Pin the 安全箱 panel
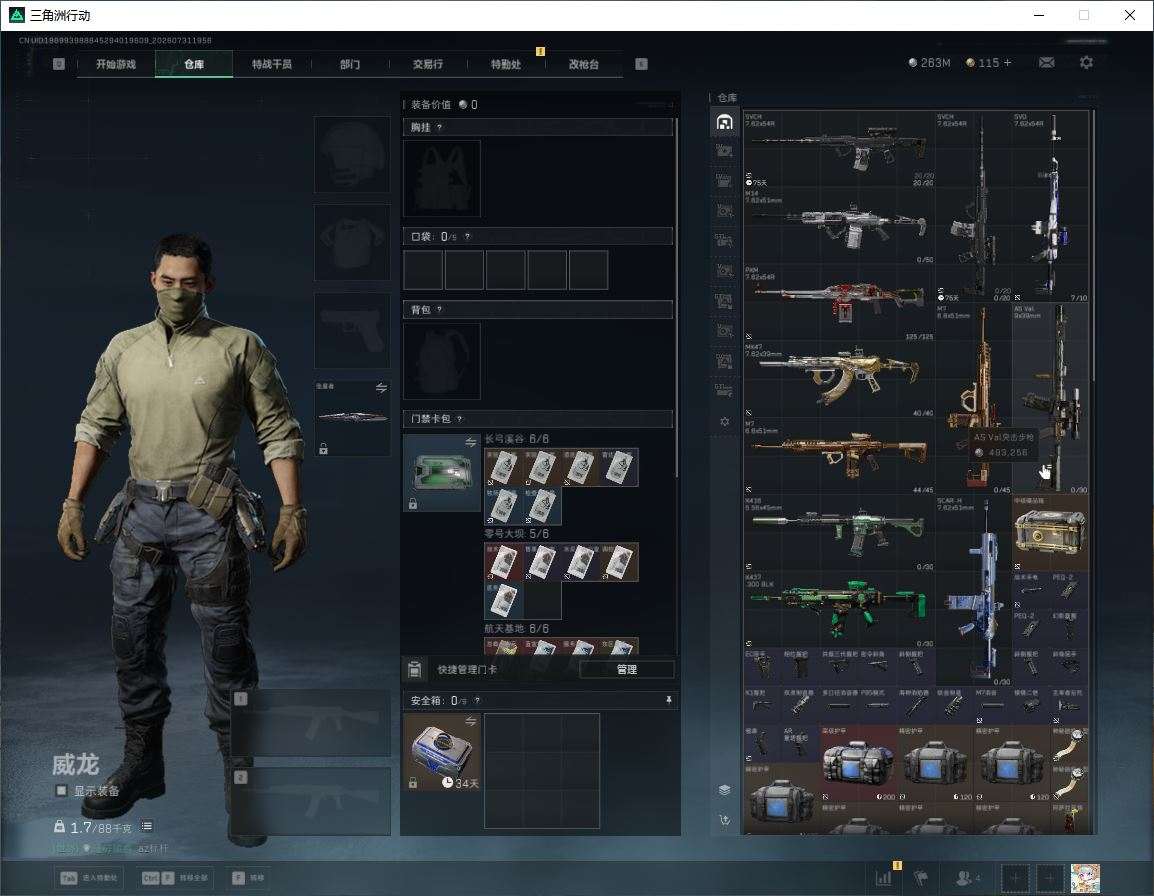 tap(668, 700)
